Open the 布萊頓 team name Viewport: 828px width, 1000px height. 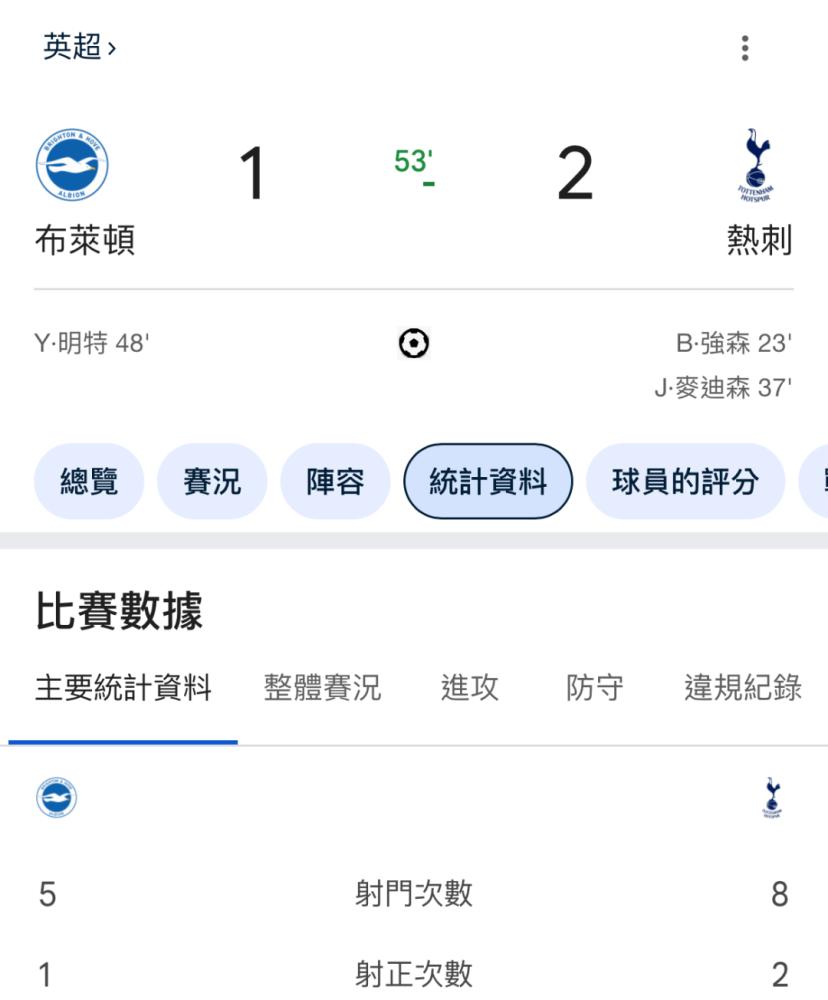85,240
